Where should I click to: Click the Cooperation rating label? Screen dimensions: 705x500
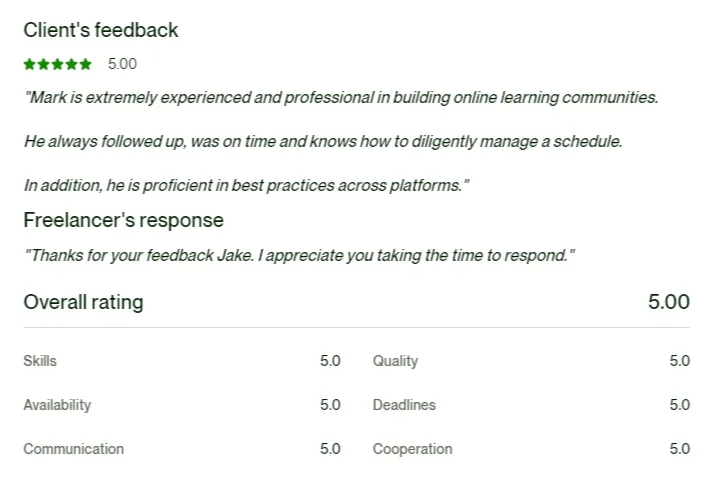412,449
